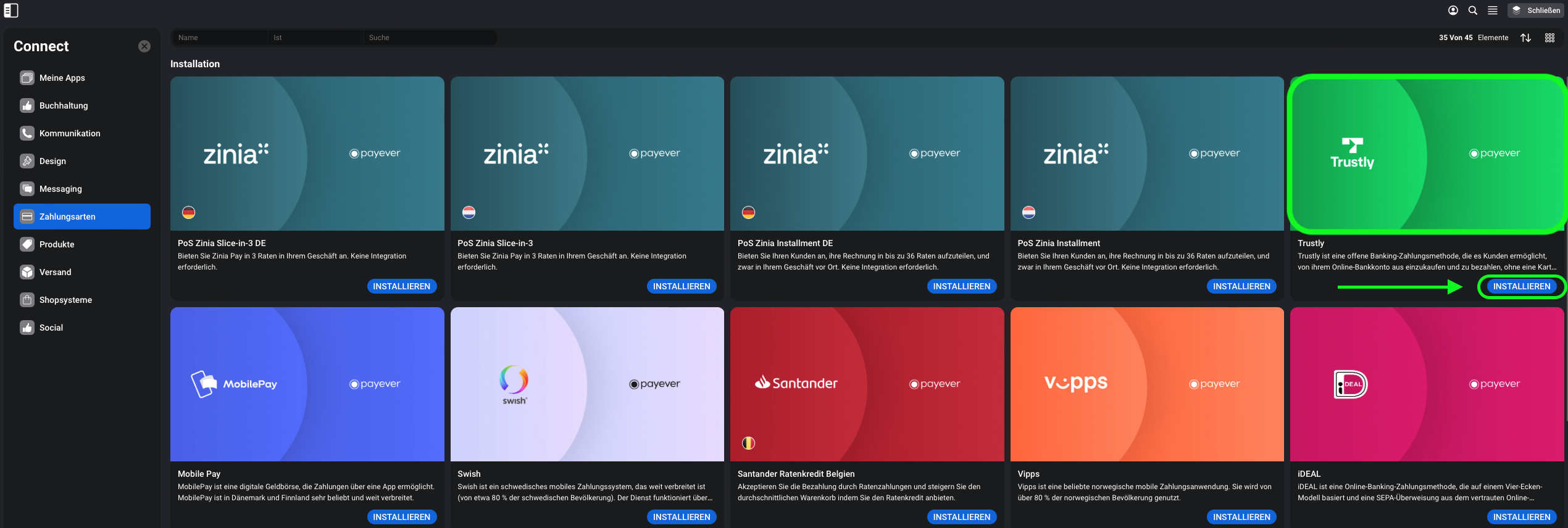Install PoS Zinia Installment DE

[962, 286]
